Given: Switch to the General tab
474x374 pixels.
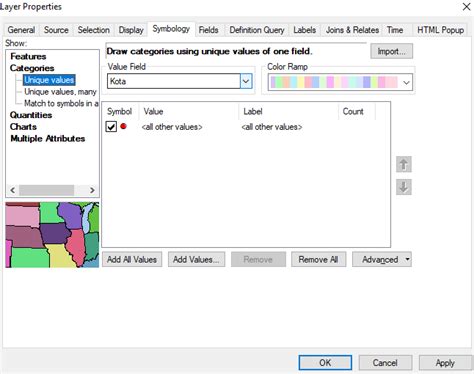Looking at the screenshot, I should click(21, 30).
